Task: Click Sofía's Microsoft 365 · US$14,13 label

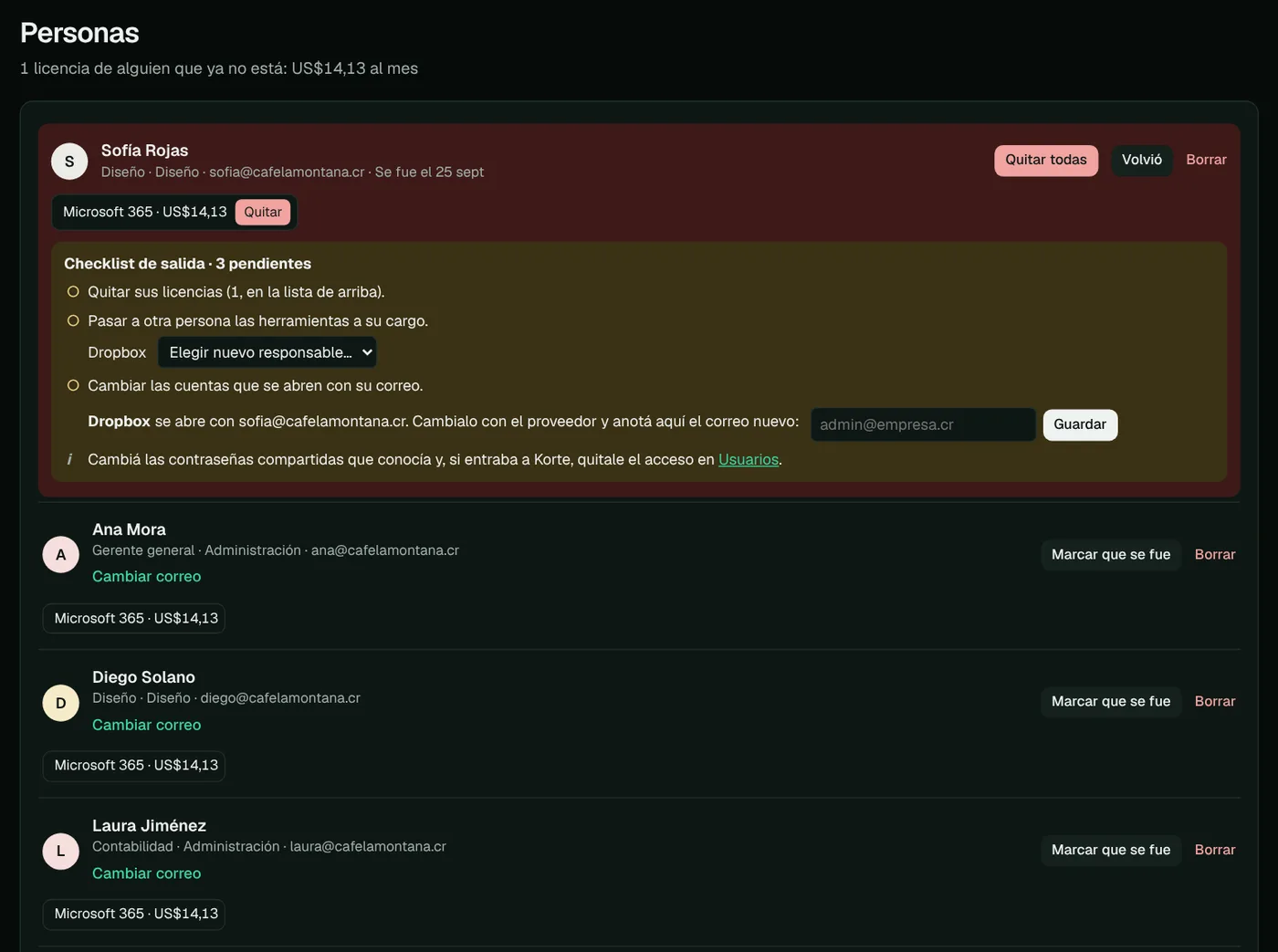Action: pos(145,212)
